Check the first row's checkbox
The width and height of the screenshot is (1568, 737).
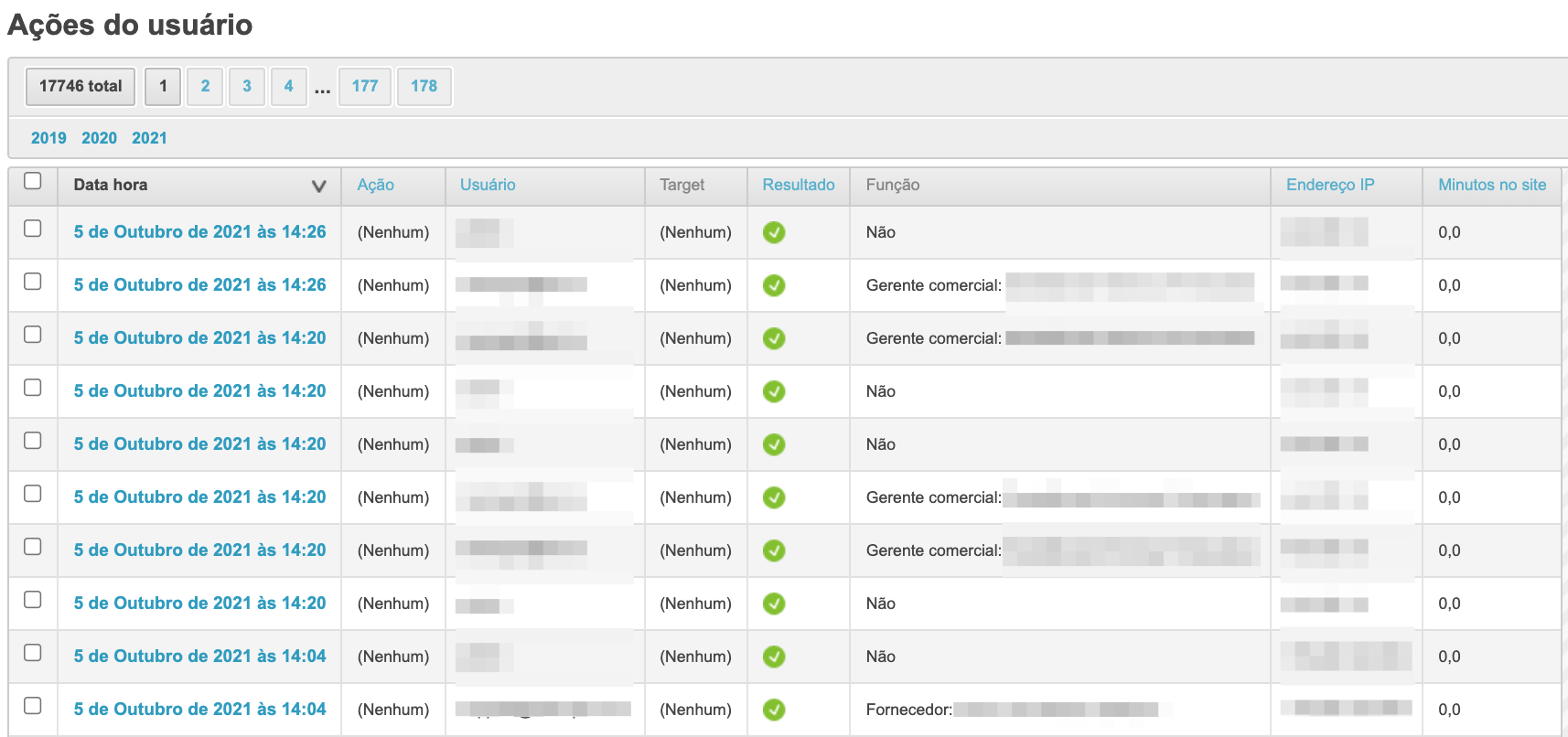point(33,229)
